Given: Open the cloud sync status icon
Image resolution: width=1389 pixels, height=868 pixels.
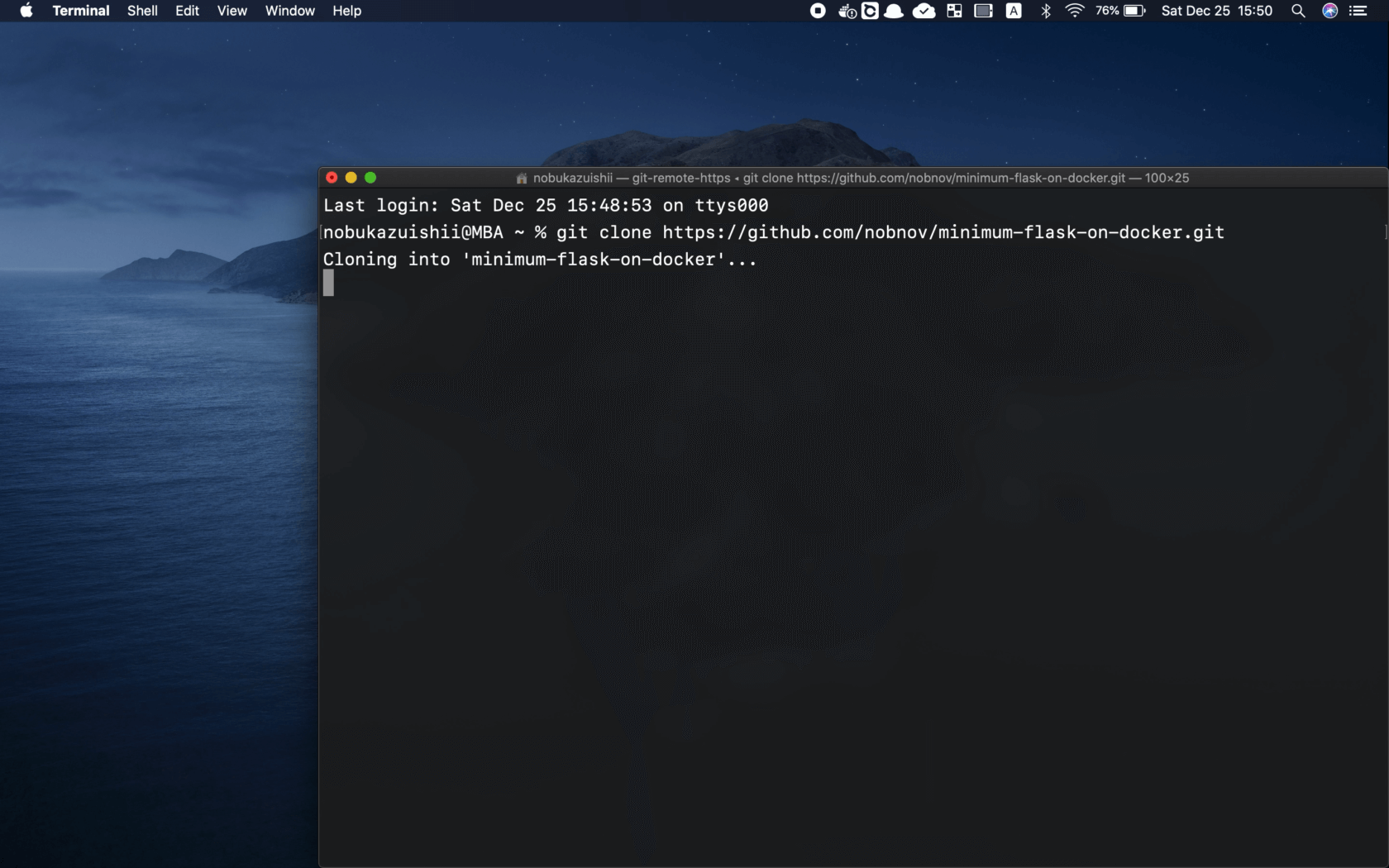Looking at the screenshot, I should [870, 11].
